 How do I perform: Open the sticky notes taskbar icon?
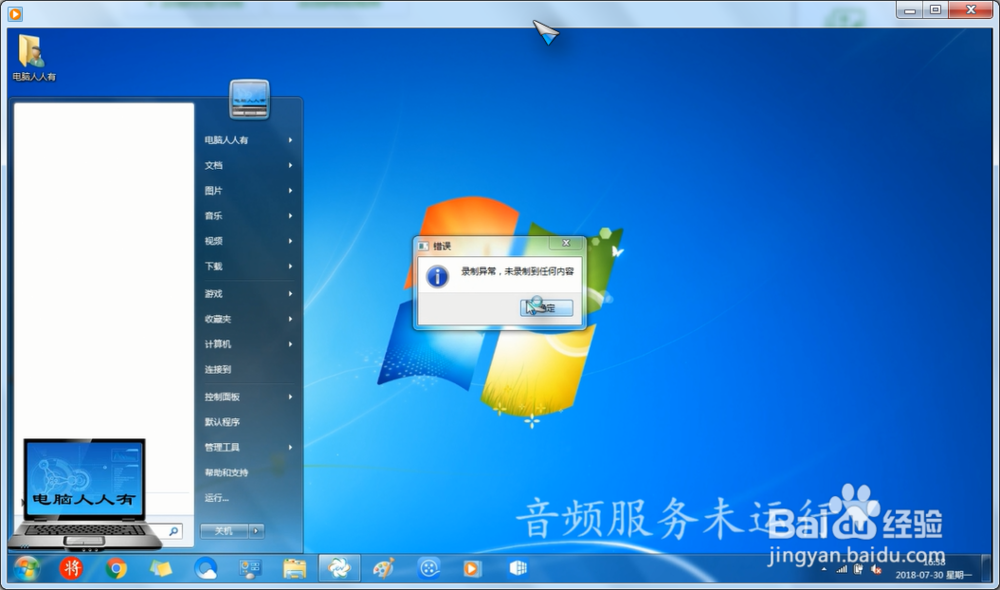pos(161,568)
